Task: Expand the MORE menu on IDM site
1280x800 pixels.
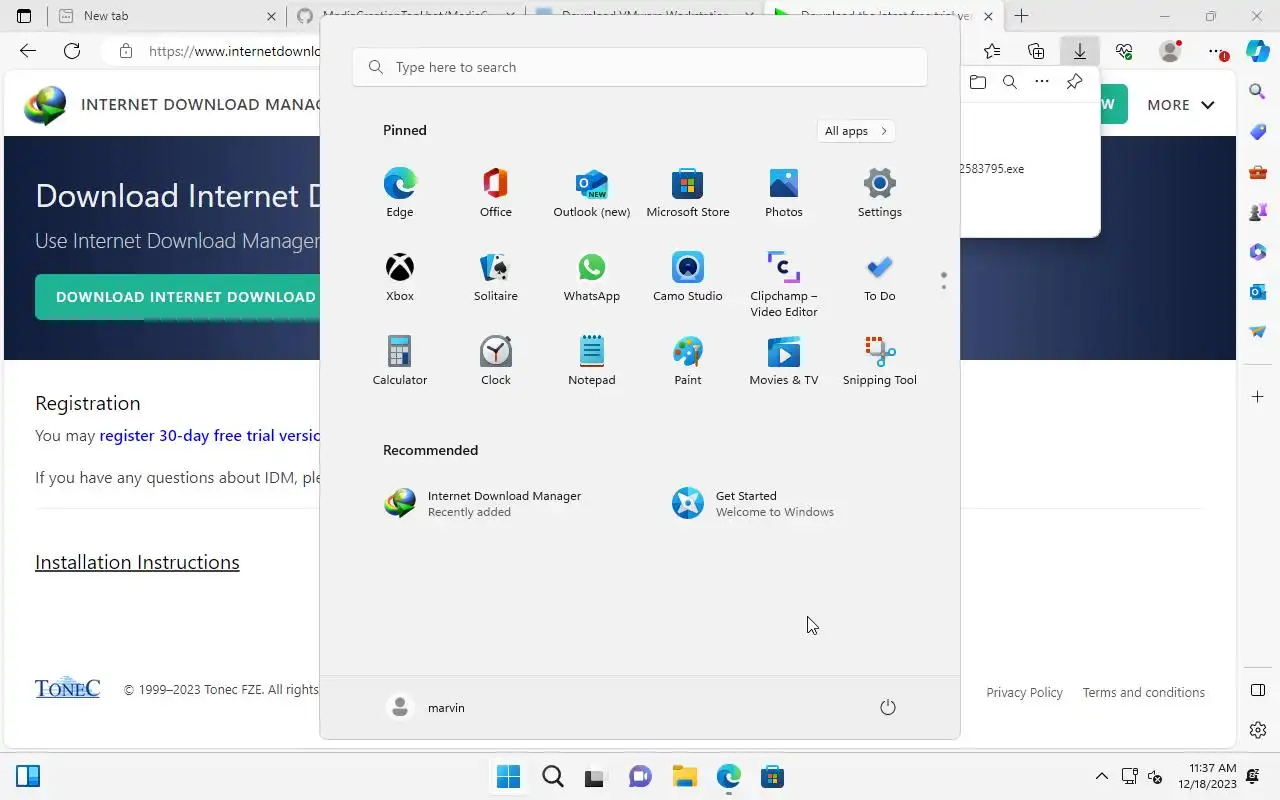Action: (x=1181, y=105)
